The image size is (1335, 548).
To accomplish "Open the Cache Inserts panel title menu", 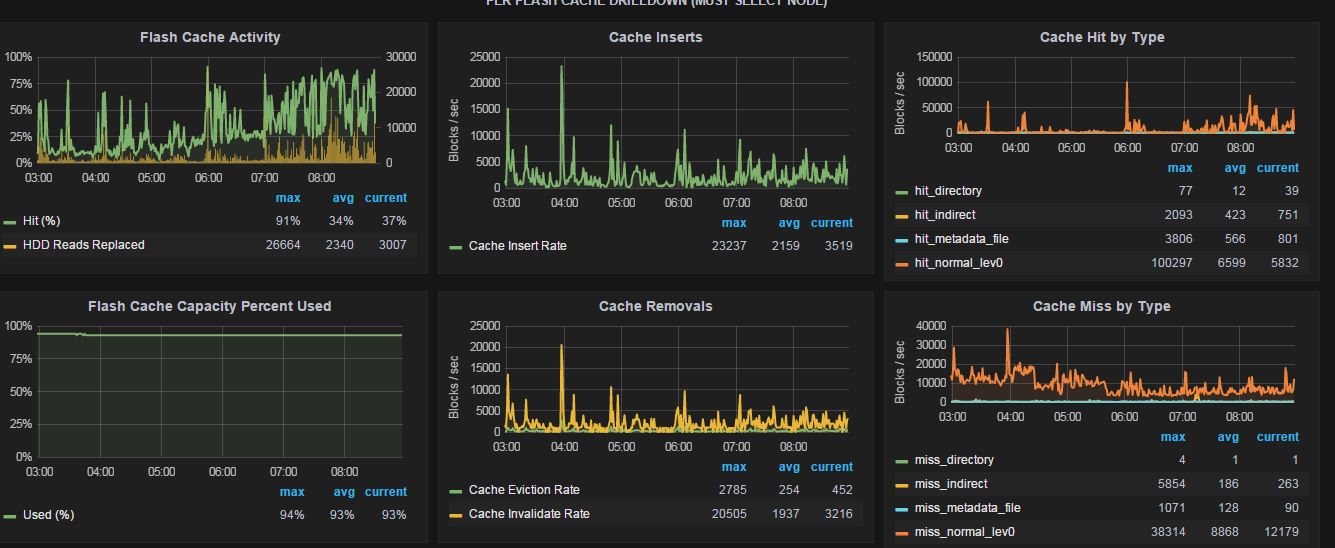I will (x=655, y=37).
